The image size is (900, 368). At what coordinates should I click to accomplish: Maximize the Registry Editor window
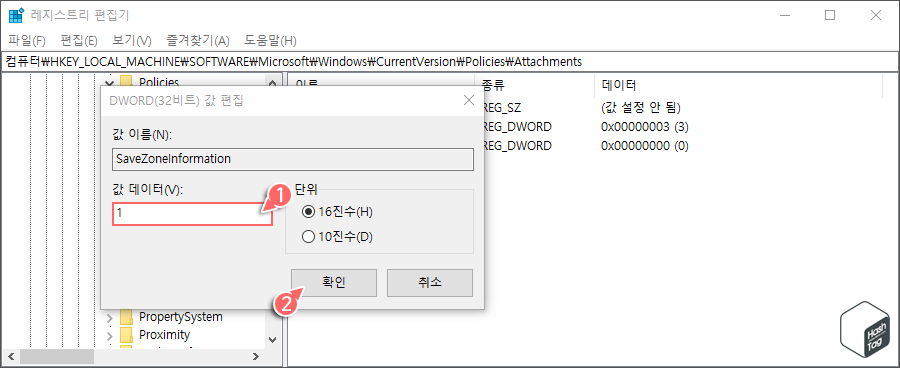pos(829,16)
